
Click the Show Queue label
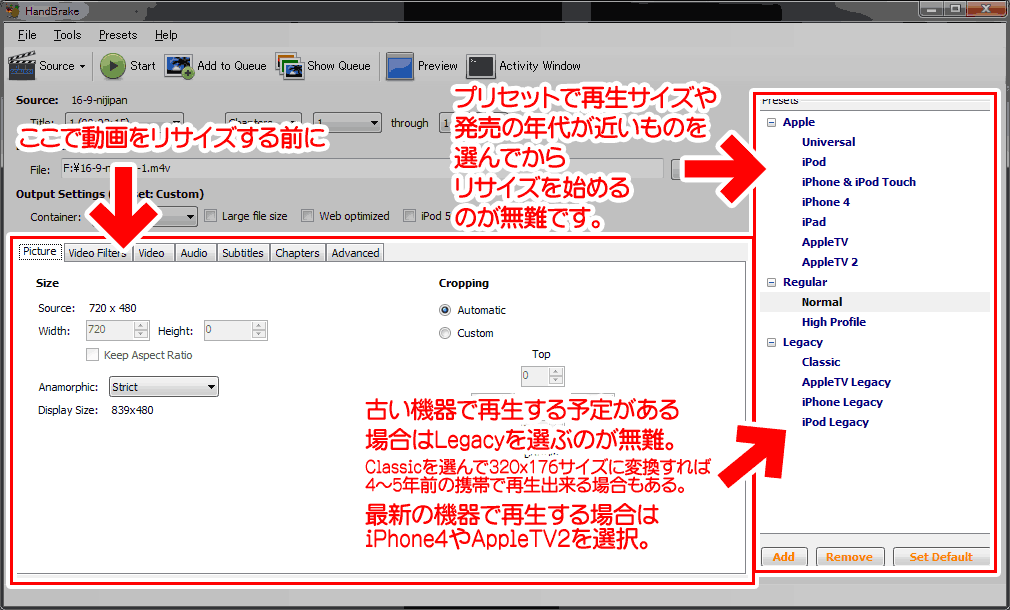point(339,66)
